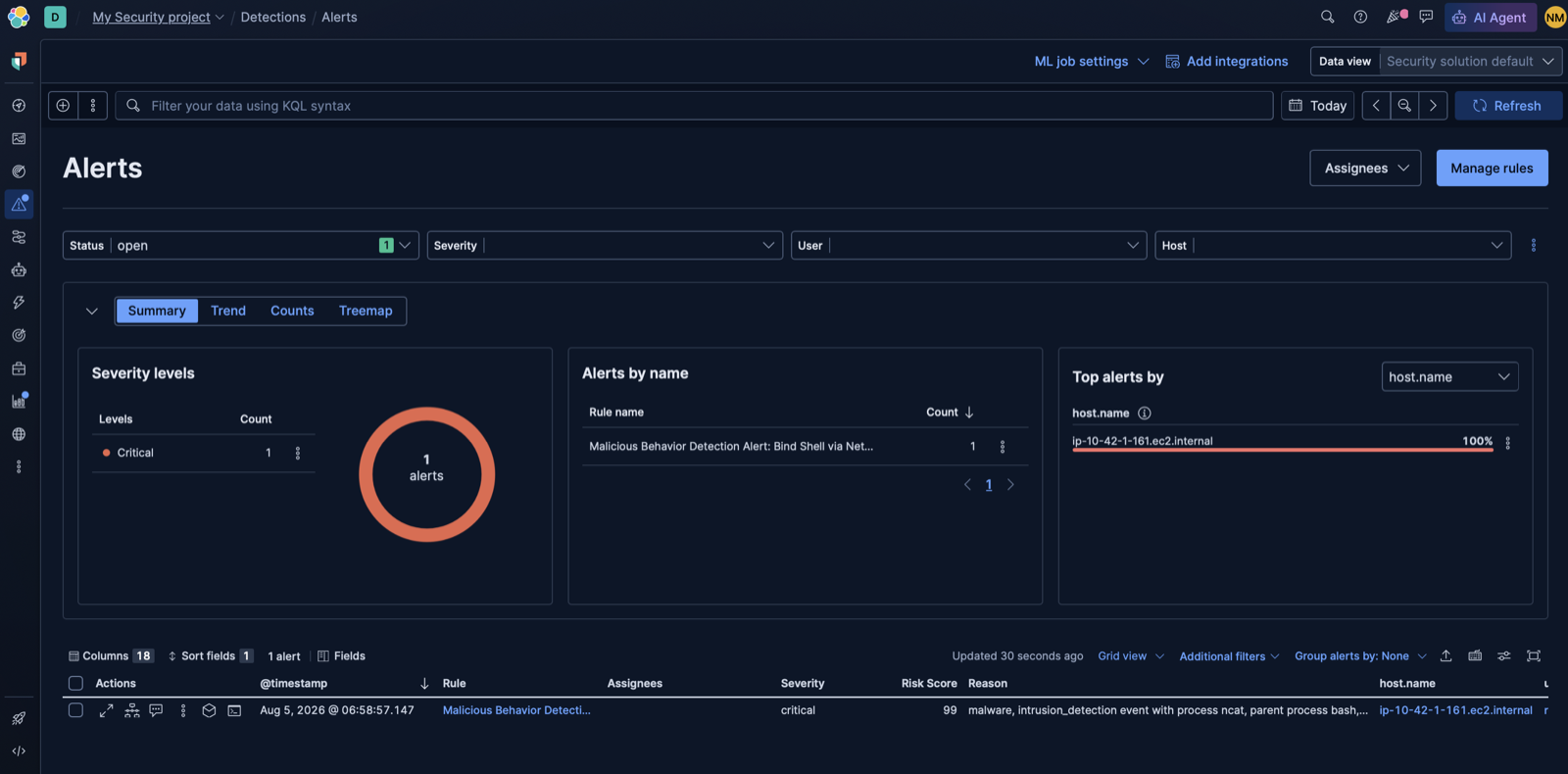Open the bar chart icon in sidebar
The width and height of the screenshot is (1568, 774).
click(19, 401)
